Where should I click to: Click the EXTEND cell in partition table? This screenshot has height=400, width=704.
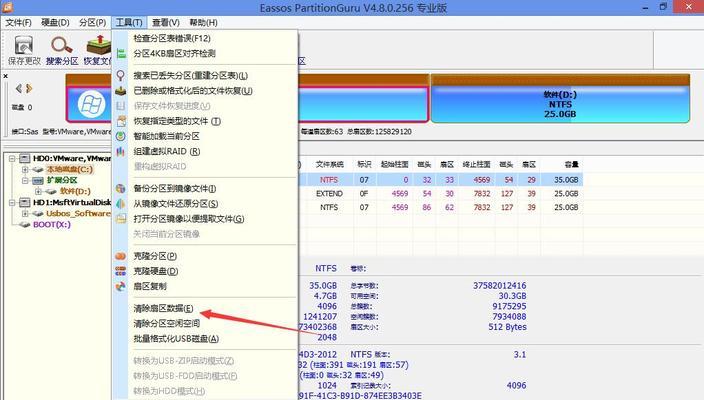click(x=329, y=193)
